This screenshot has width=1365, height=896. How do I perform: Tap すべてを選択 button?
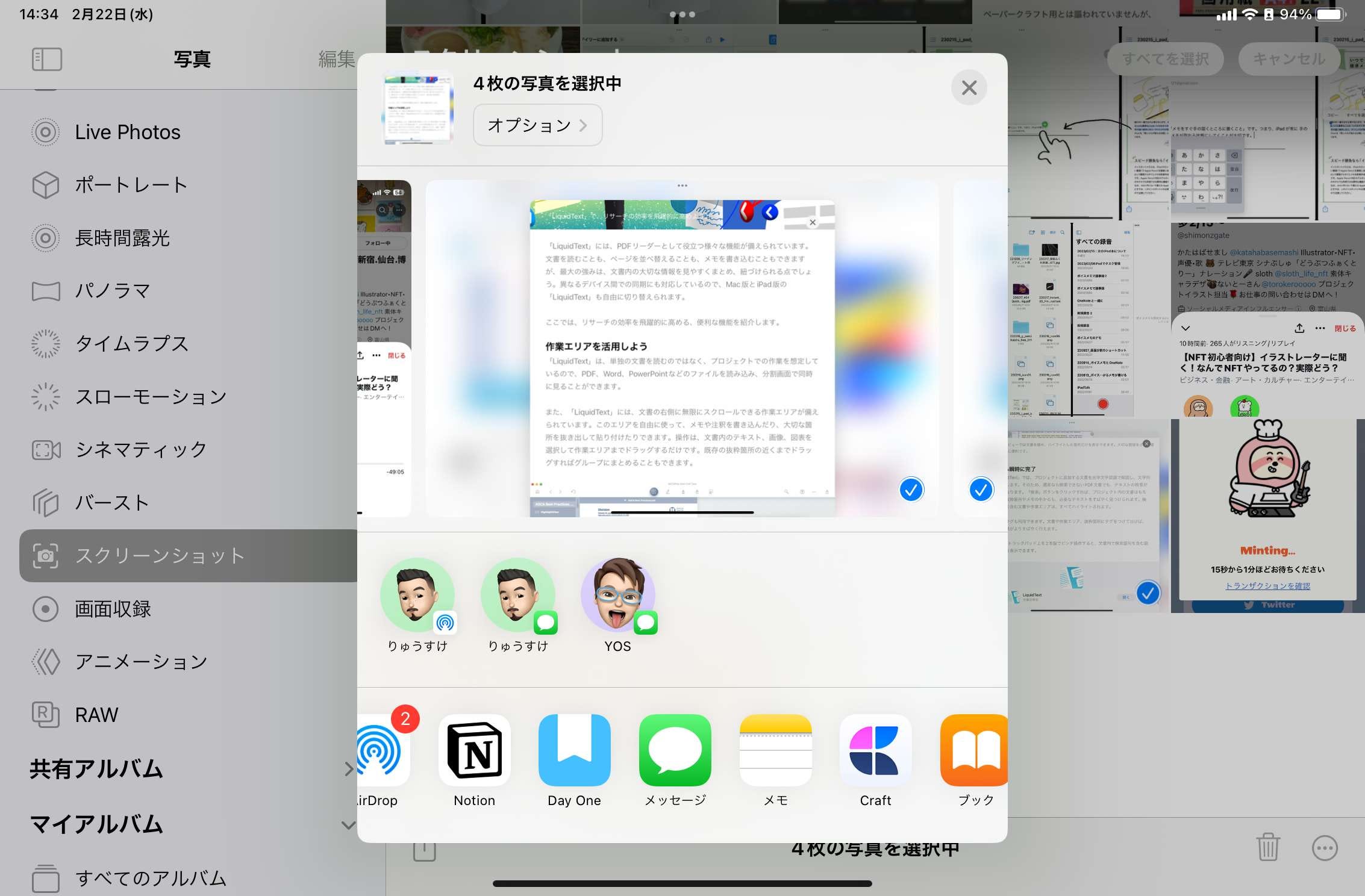click(1165, 59)
